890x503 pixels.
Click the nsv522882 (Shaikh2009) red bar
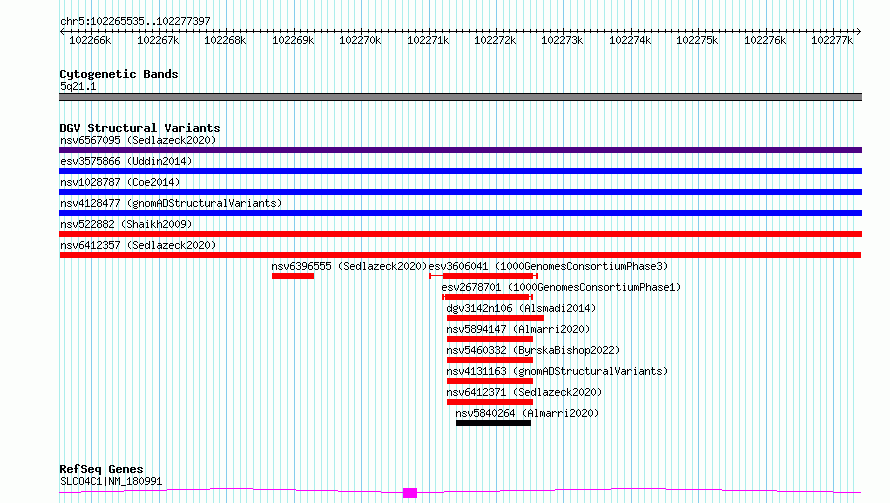point(460,234)
